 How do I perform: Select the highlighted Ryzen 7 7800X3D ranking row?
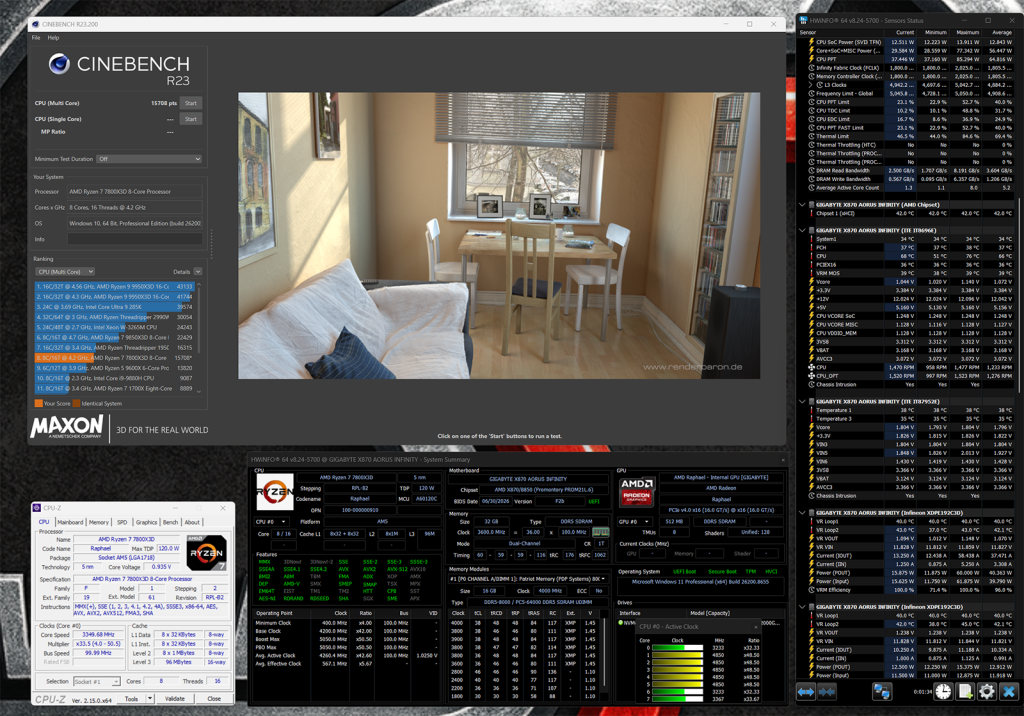pos(114,358)
